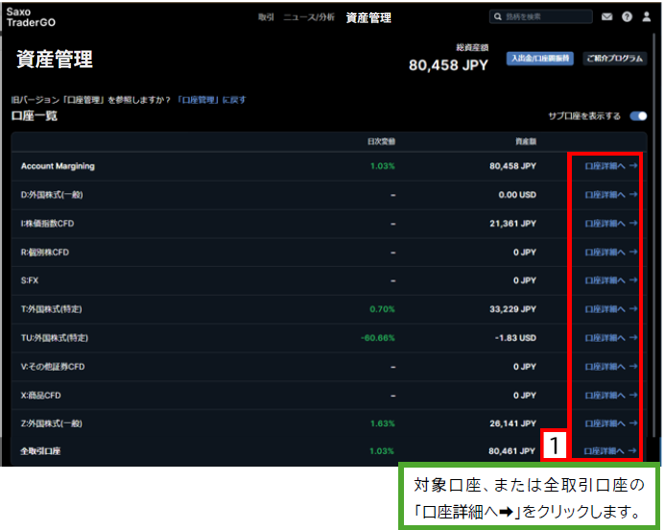Click the 日次変動 column header
The height and width of the screenshot is (531, 664).
point(381,141)
